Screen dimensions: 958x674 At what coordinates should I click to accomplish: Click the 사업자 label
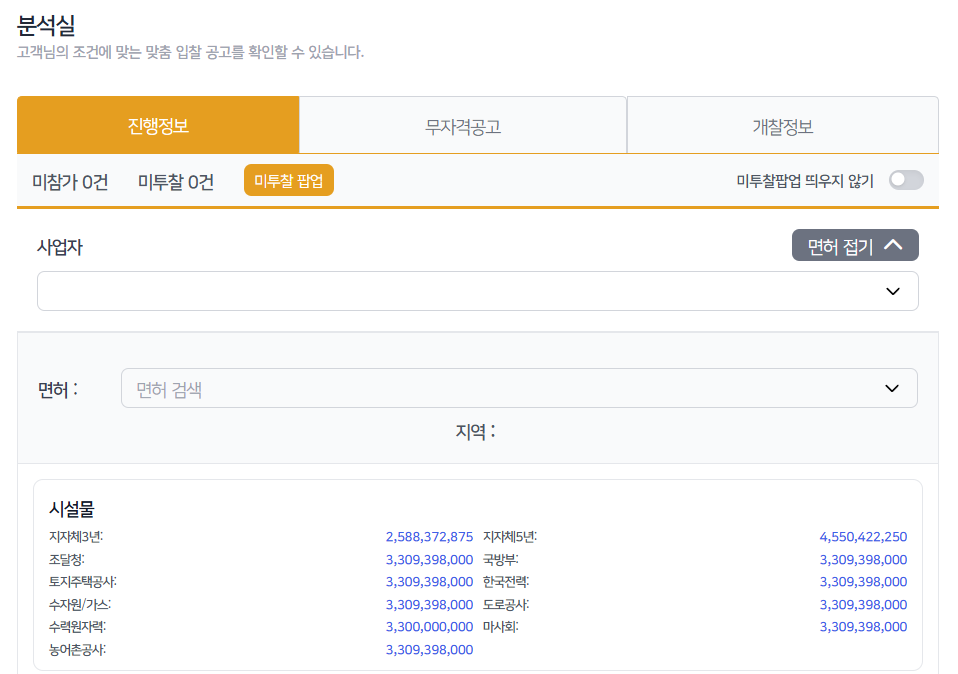pos(59,247)
